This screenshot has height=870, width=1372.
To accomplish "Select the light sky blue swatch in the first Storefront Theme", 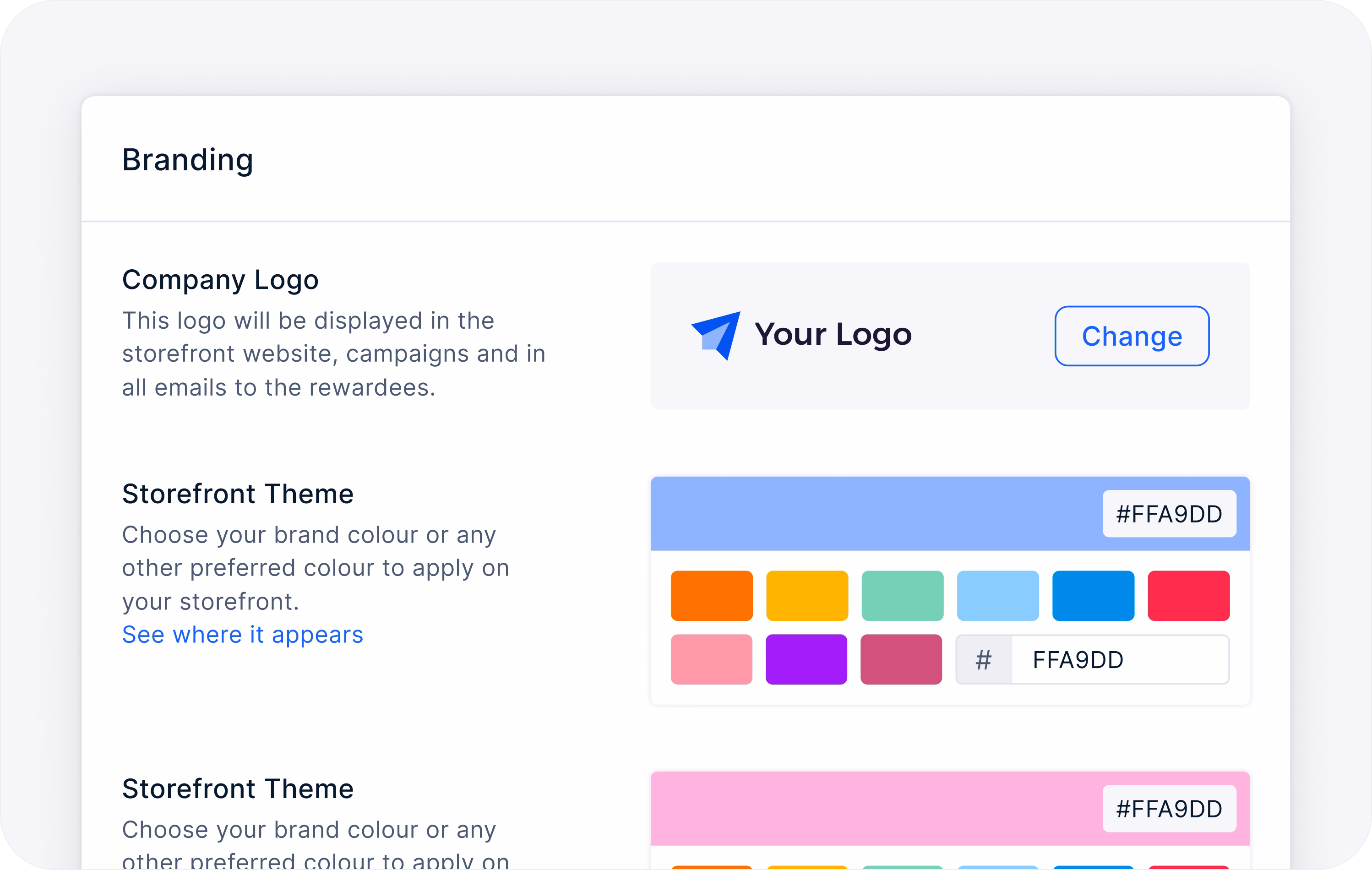I will tap(998, 595).
